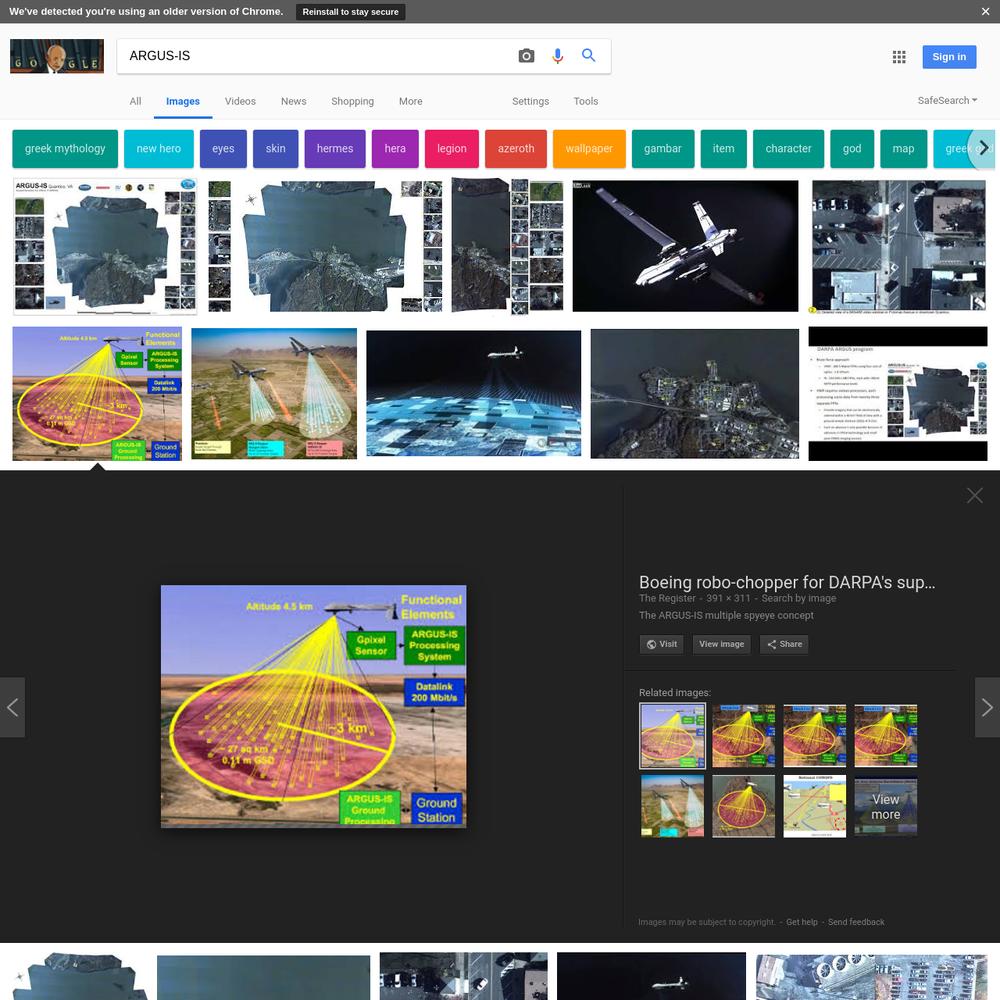Click the View image button
Viewport: 1000px width, 1000px height.
721,644
